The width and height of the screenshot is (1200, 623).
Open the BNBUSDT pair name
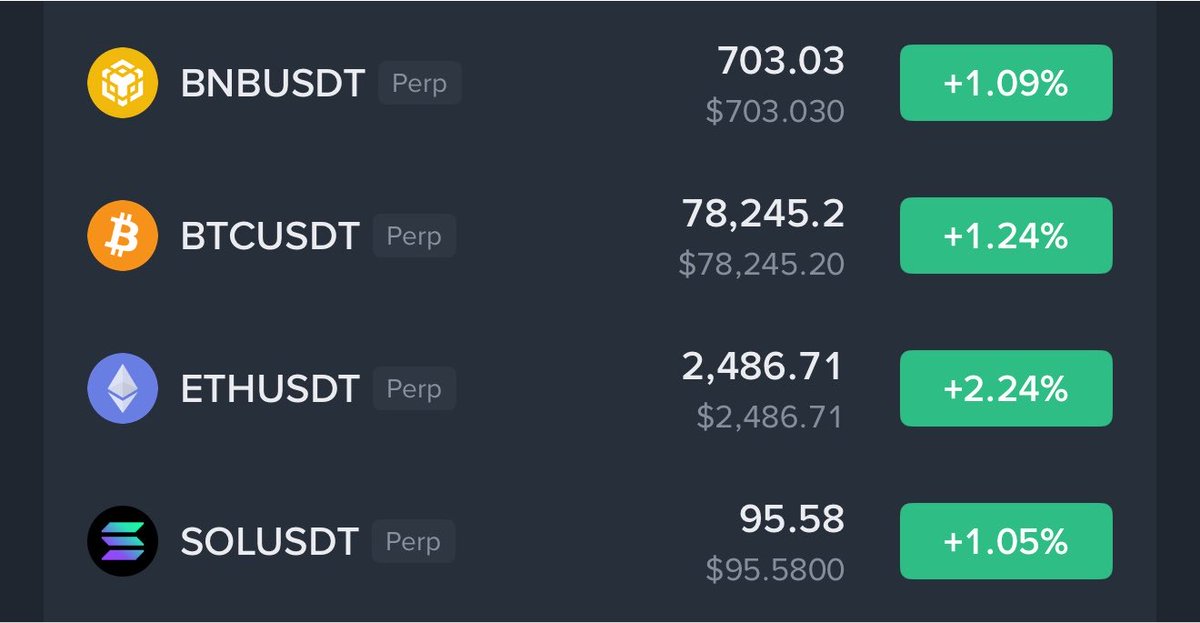[x=273, y=84]
